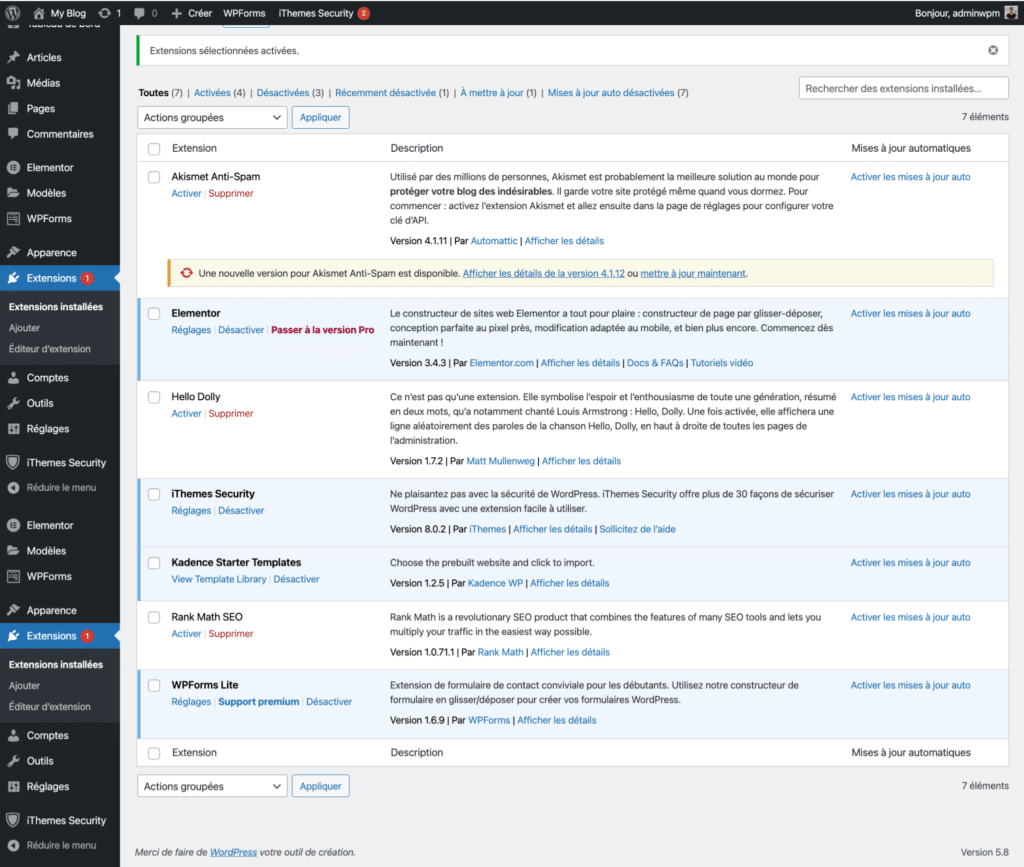Open View Template Library link
The image size is (1024, 867).
219,579
